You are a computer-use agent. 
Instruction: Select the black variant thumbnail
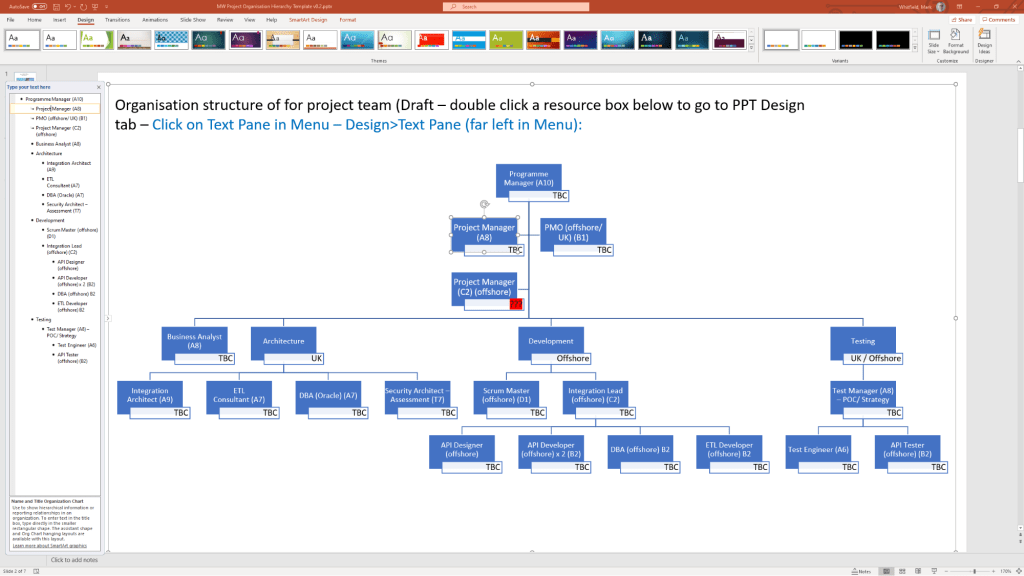pos(856,39)
